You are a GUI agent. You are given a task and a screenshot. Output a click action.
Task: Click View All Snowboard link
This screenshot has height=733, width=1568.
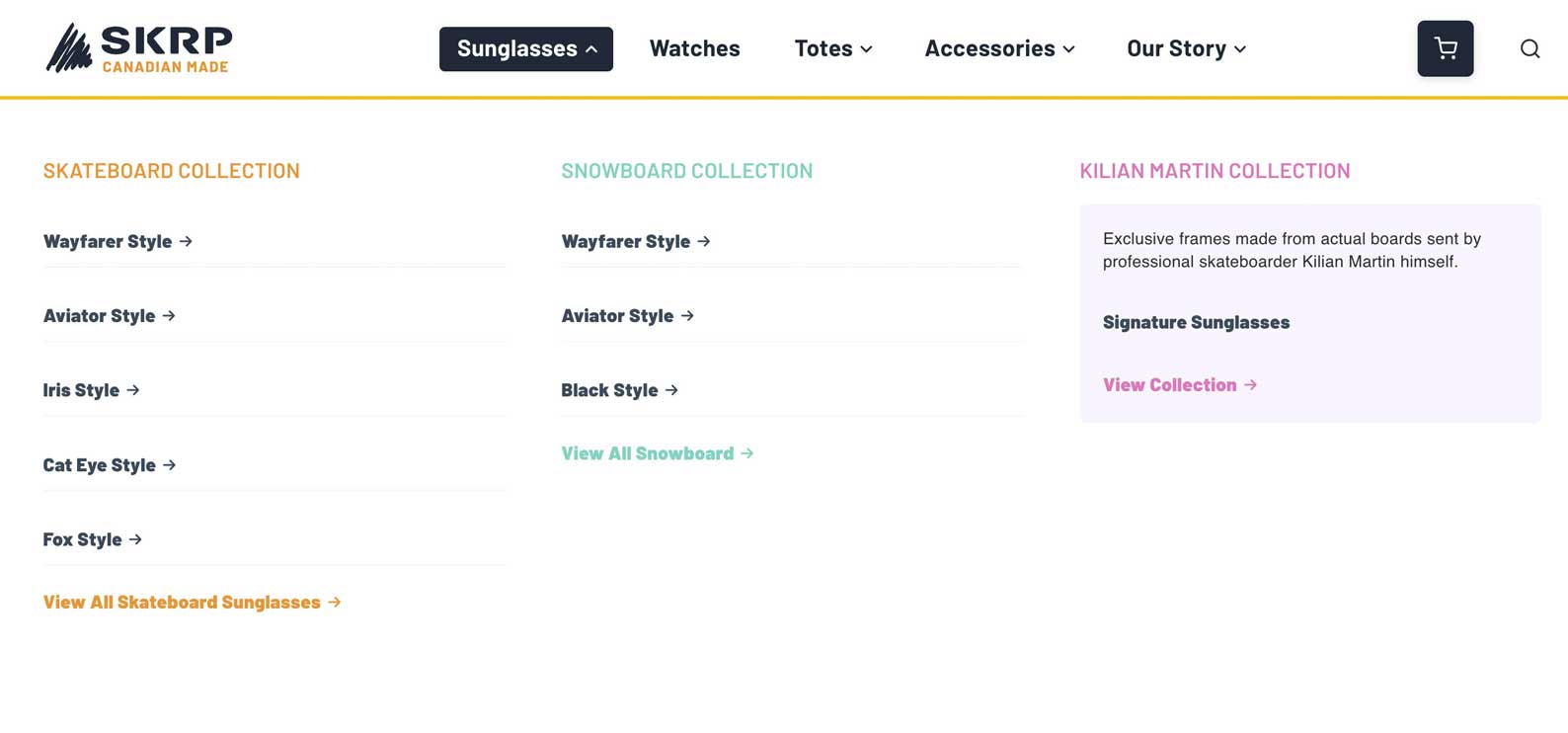click(x=658, y=453)
